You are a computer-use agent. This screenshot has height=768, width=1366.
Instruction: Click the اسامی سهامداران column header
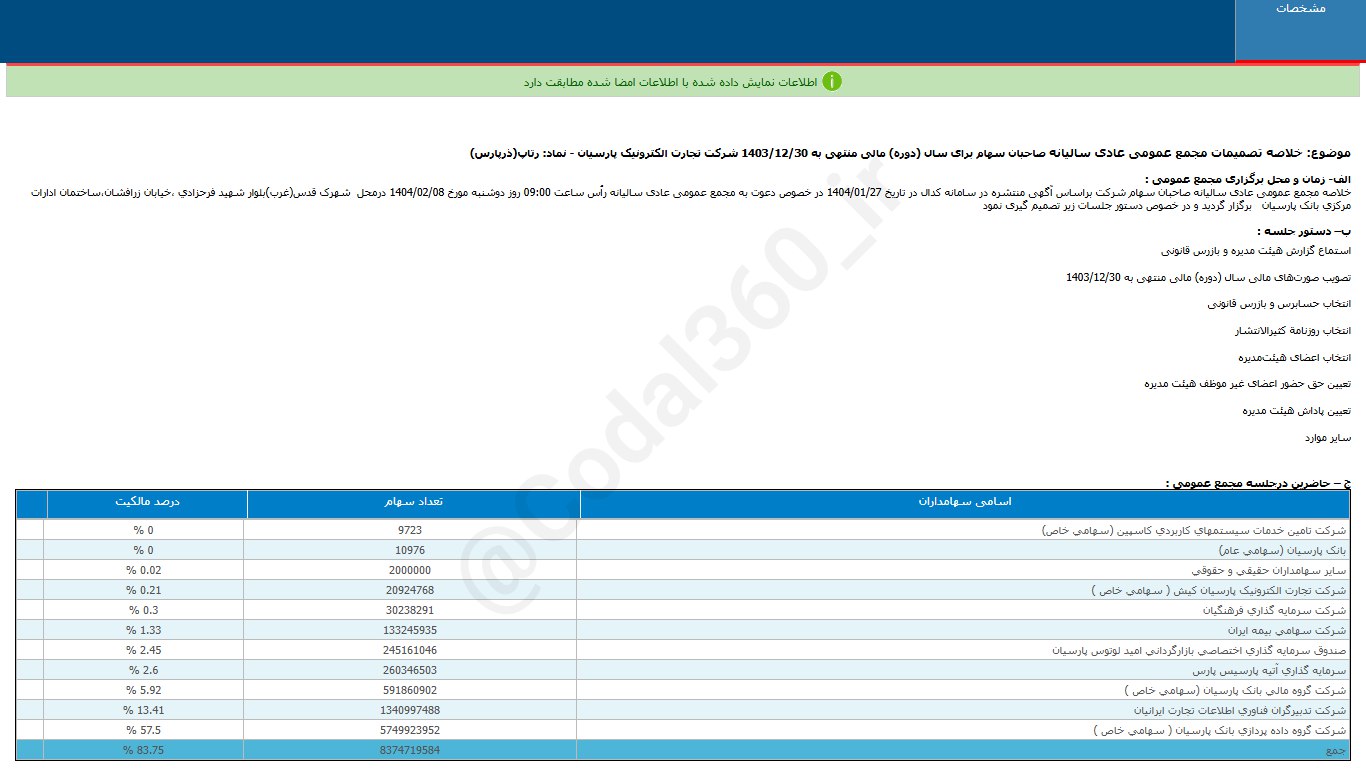[964, 502]
